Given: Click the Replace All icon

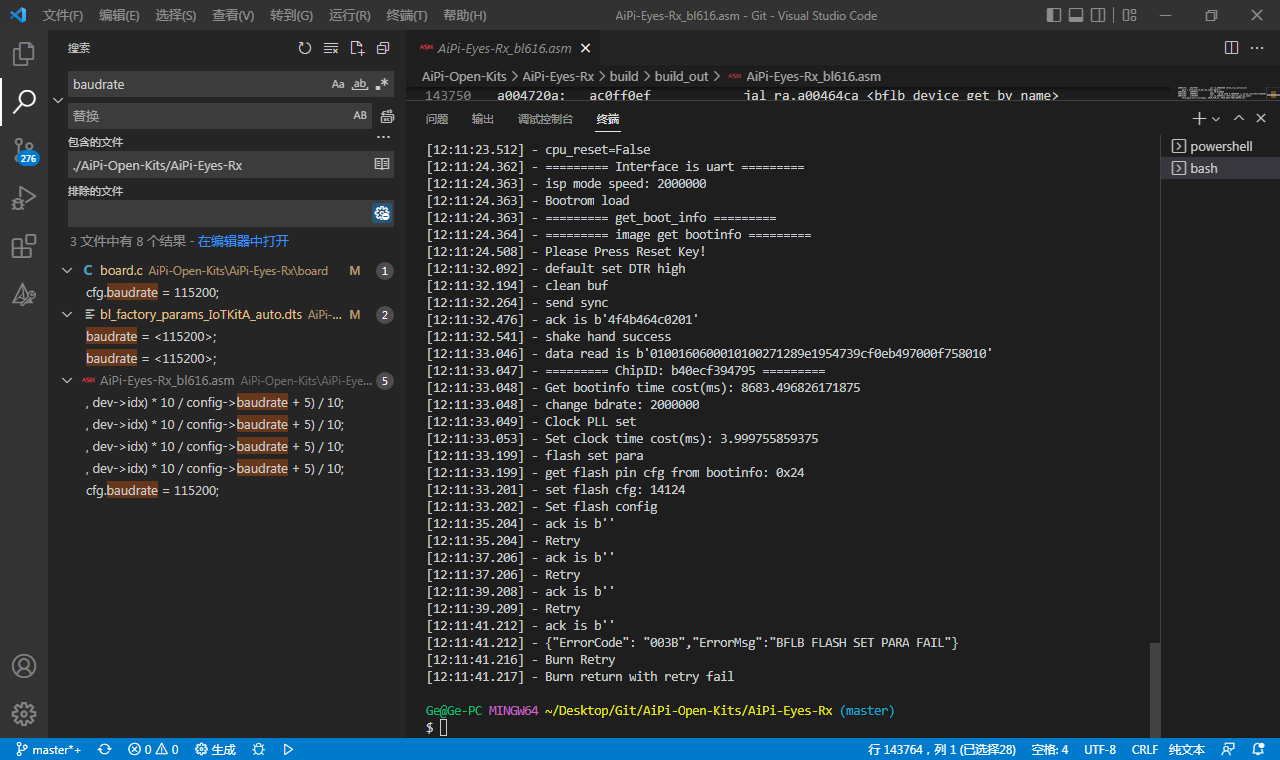Looking at the screenshot, I should pos(387,116).
